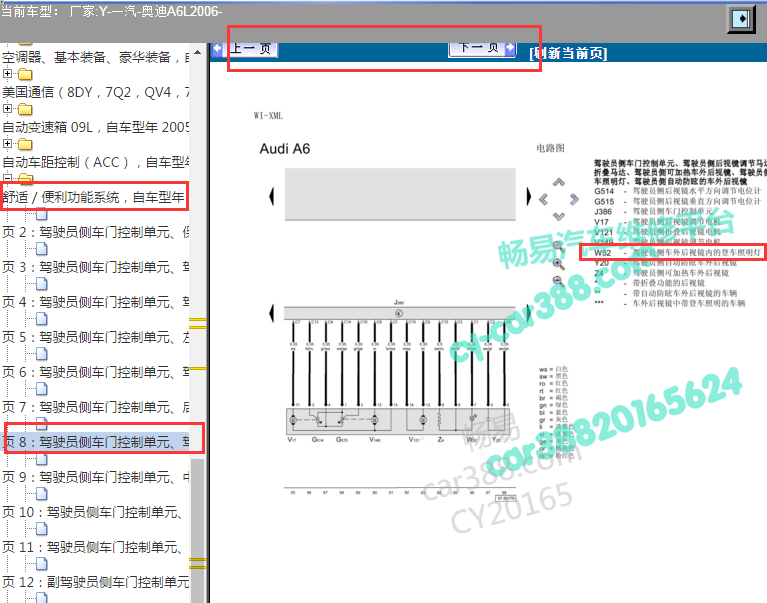This screenshot has width=767, height=603.
Task: Click the Audi A6 title text
Action: point(285,149)
